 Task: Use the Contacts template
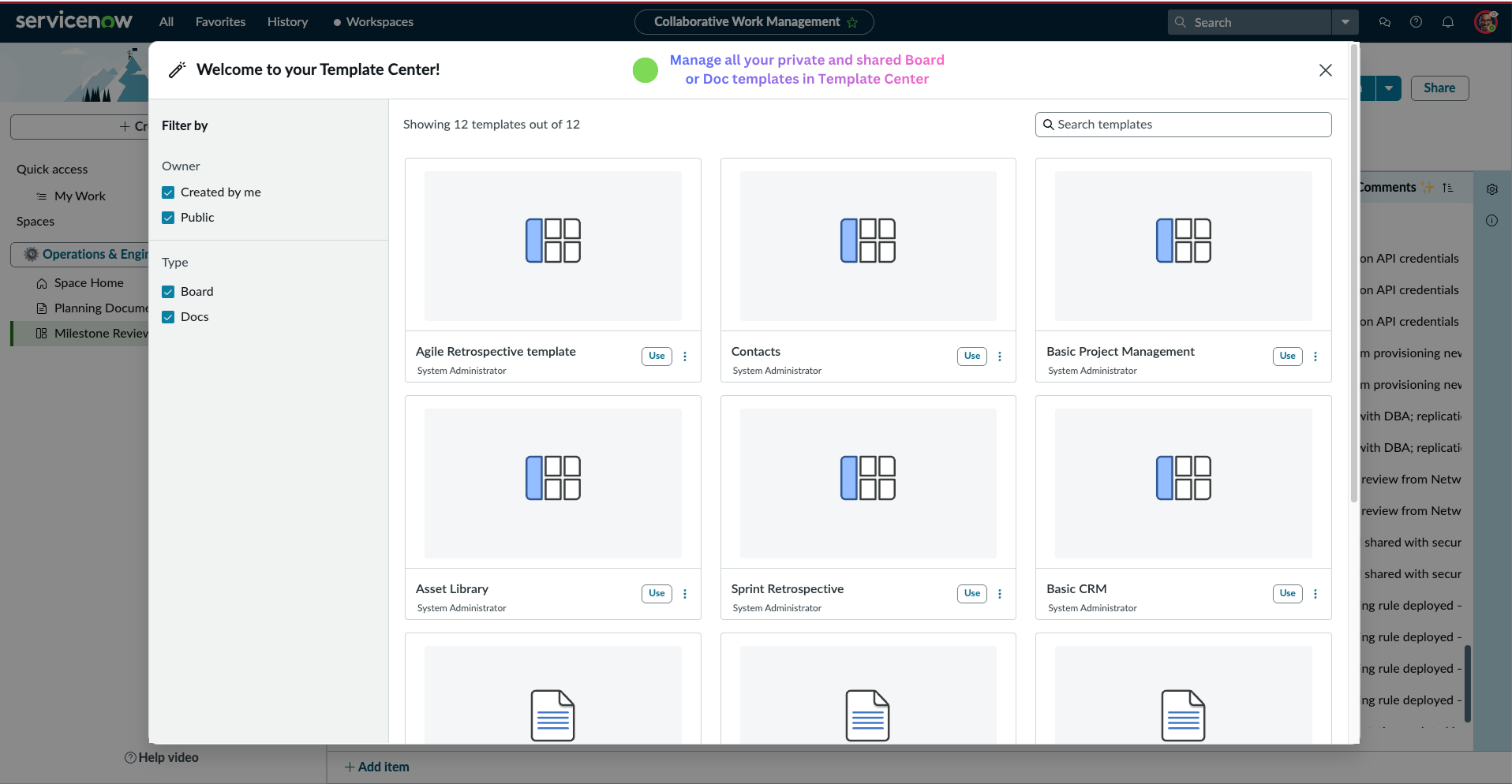click(x=971, y=357)
